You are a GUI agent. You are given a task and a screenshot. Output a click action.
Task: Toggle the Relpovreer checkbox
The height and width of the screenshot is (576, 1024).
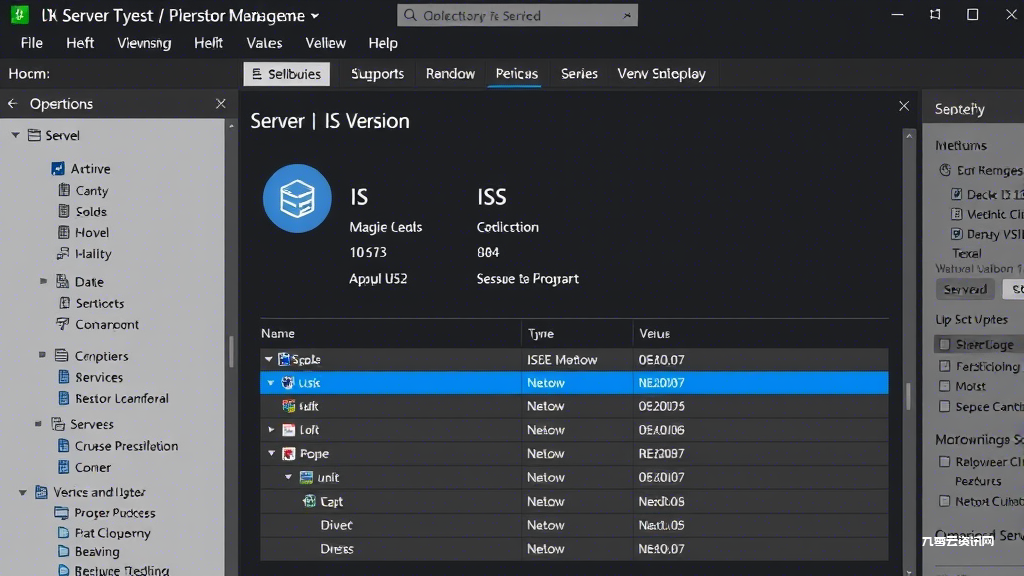click(x=944, y=462)
